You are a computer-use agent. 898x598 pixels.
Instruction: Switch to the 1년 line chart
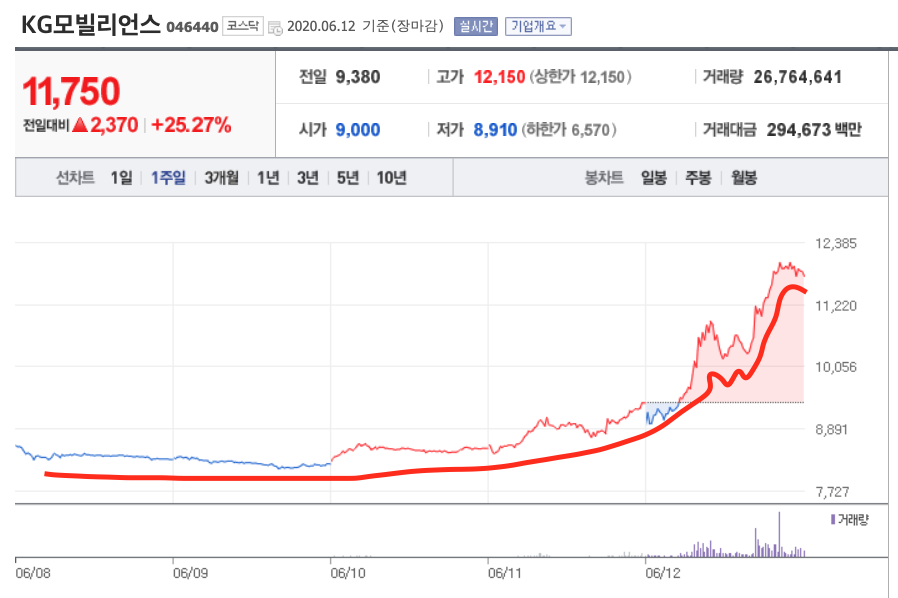[x=268, y=178]
